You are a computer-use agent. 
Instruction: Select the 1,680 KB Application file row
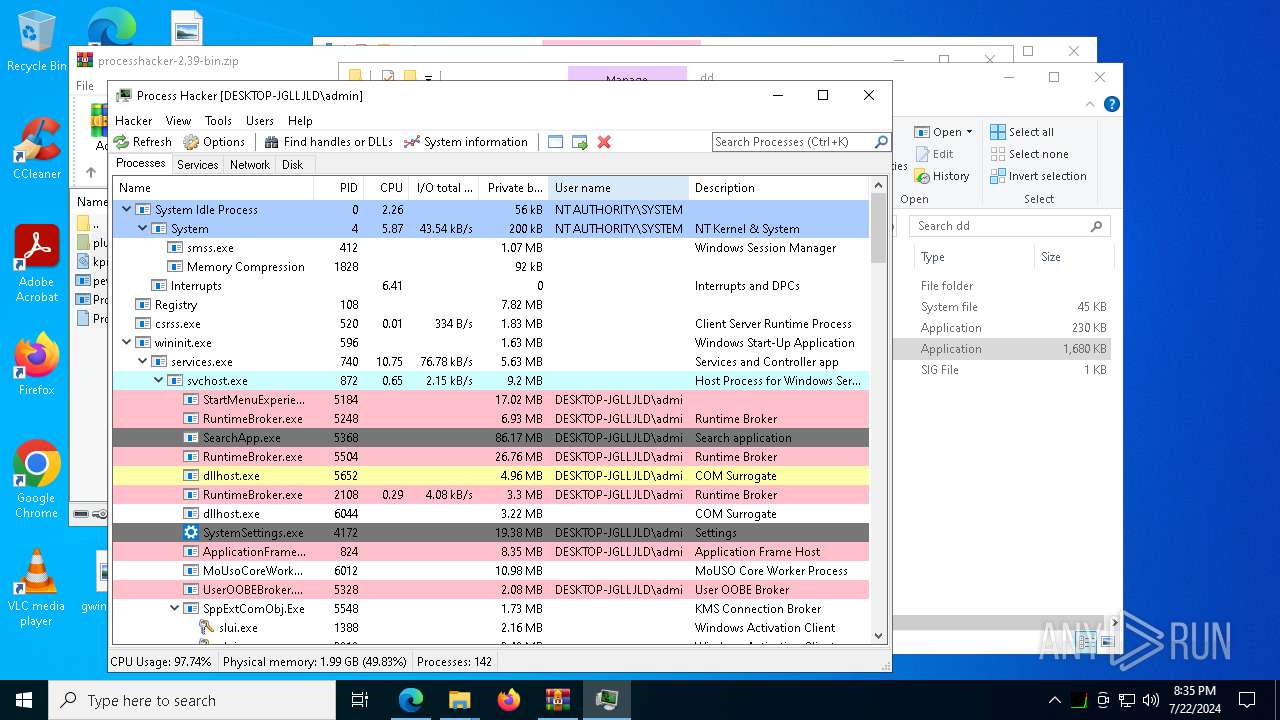1002,349
